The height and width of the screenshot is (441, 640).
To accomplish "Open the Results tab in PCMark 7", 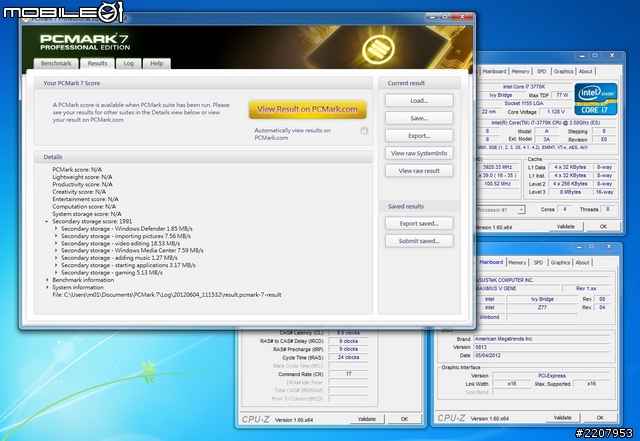I will (97, 63).
